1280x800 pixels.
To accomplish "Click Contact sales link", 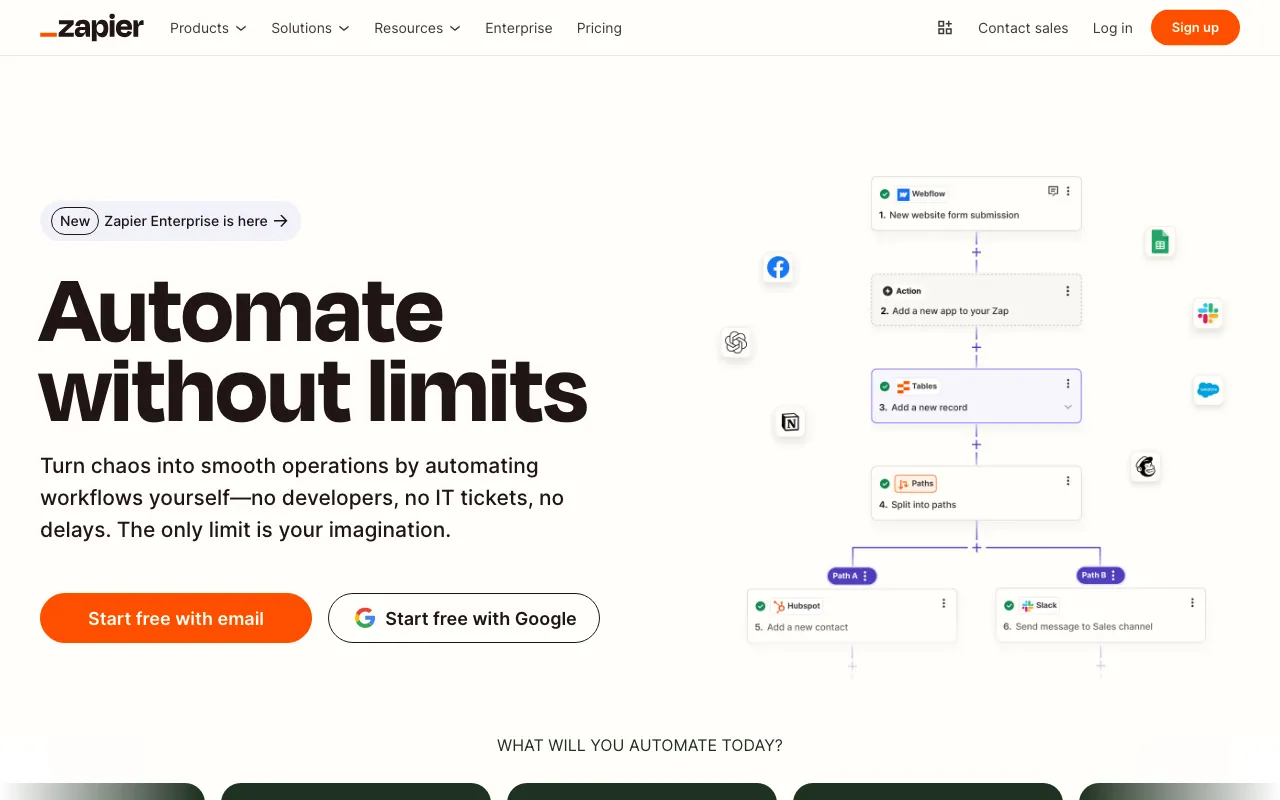I will [x=1023, y=28].
